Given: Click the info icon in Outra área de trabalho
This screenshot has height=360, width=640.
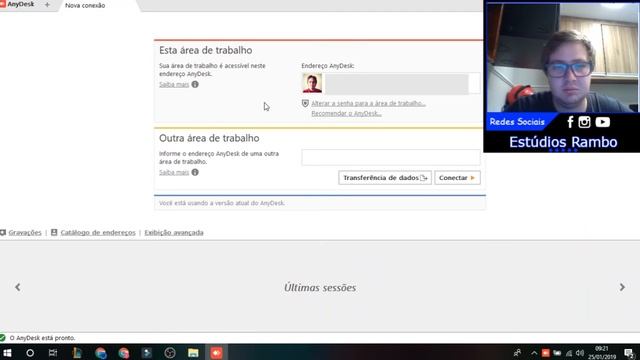Looking at the screenshot, I should [195, 172].
